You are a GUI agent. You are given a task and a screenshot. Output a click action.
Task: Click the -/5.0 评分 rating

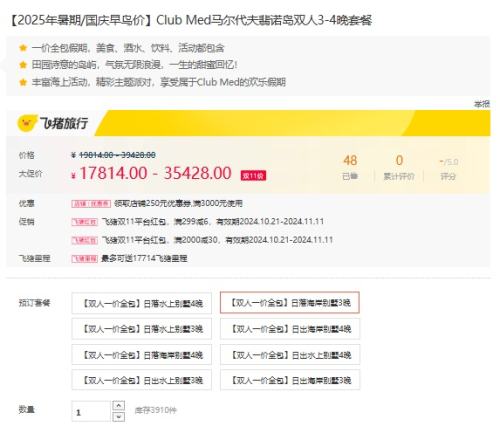click(x=449, y=168)
